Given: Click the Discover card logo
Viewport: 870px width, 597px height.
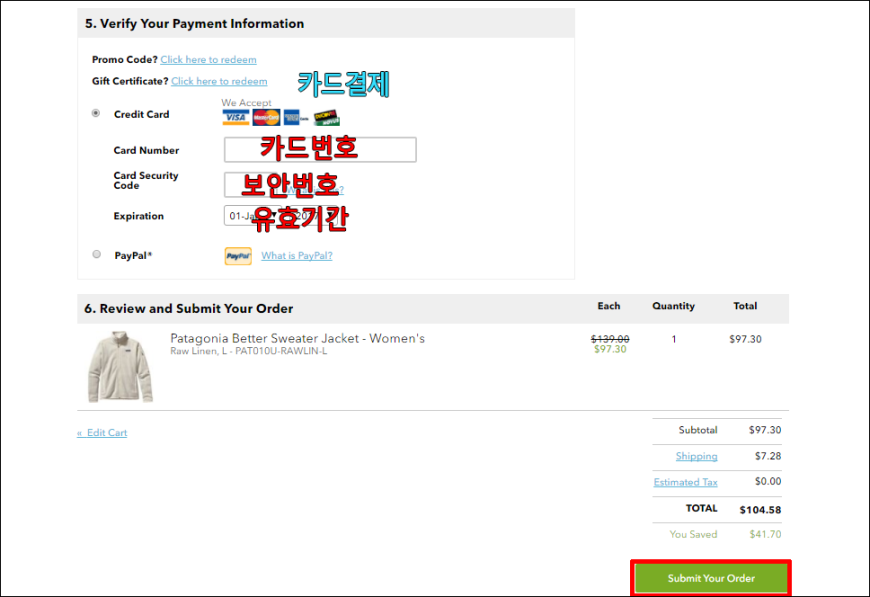Looking at the screenshot, I should 326,118.
